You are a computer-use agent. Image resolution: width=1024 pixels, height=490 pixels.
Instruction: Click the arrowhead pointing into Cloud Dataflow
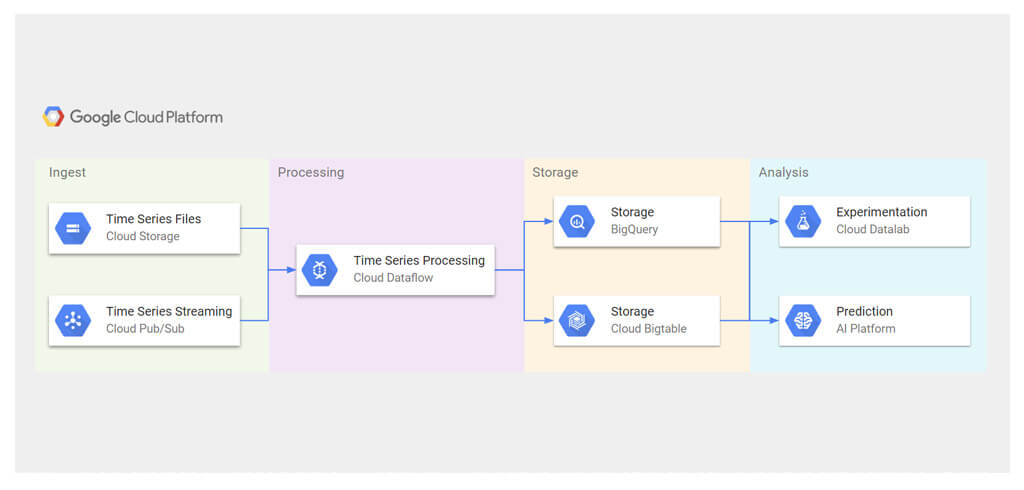tap(291, 269)
